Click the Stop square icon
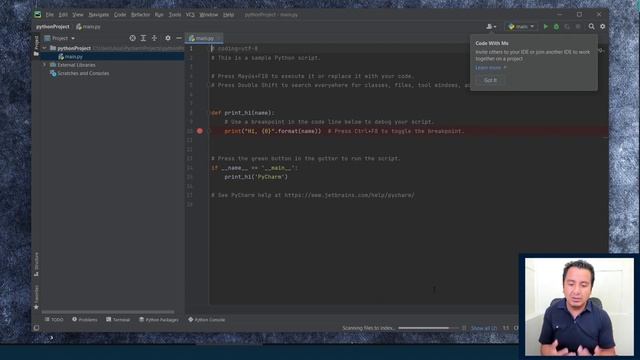Screen dimensions: 640x360 pos(578,27)
